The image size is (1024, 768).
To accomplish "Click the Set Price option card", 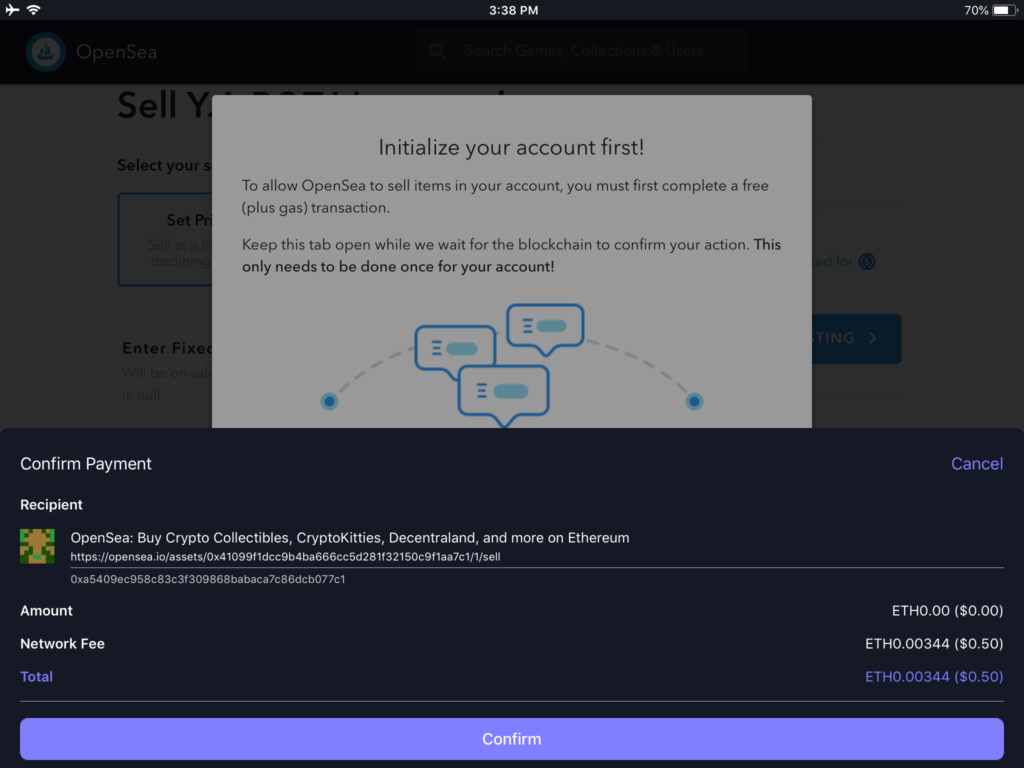I will click(x=166, y=239).
